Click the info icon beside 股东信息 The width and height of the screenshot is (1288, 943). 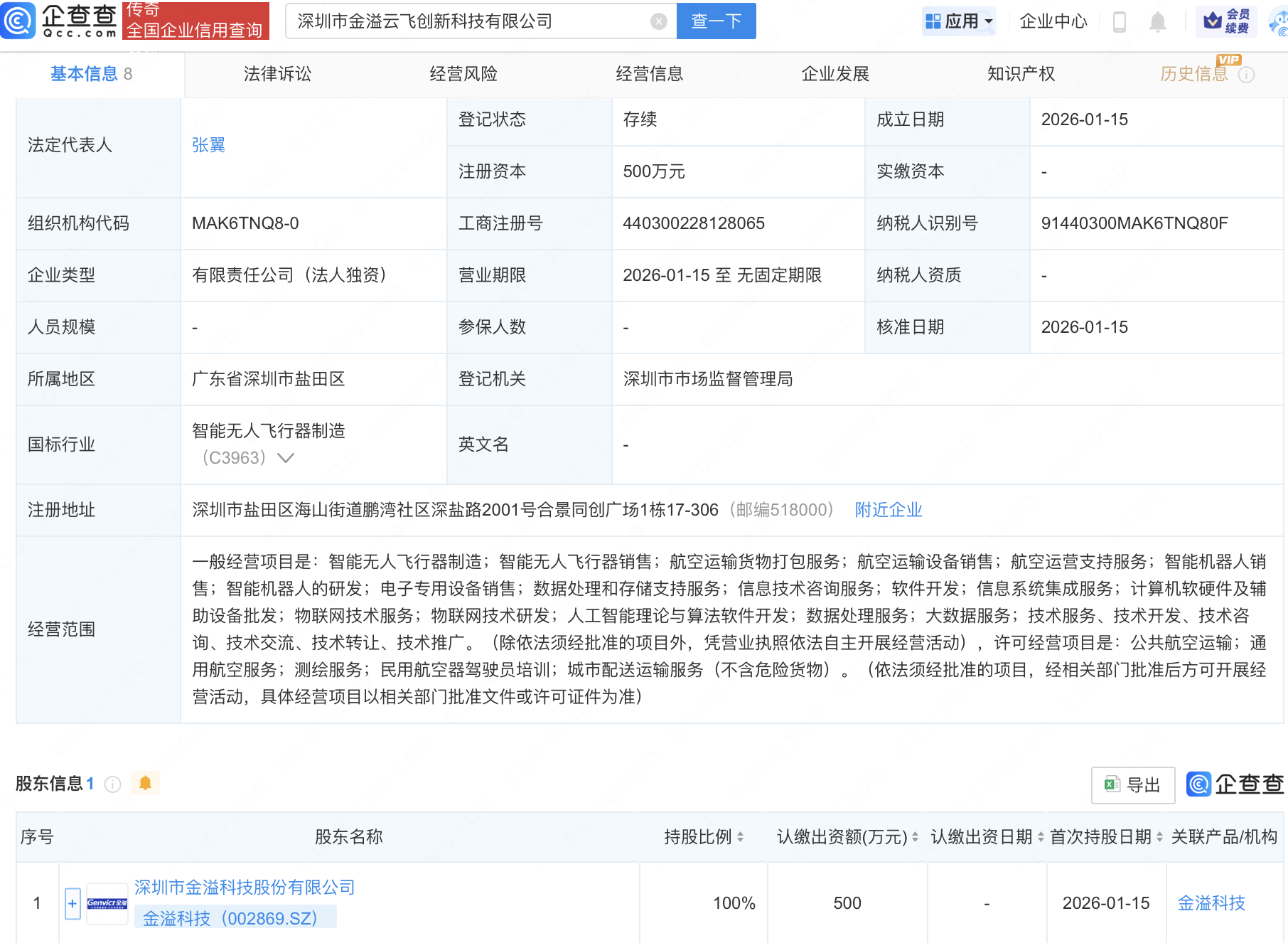pyautogui.click(x=112, y=784)
